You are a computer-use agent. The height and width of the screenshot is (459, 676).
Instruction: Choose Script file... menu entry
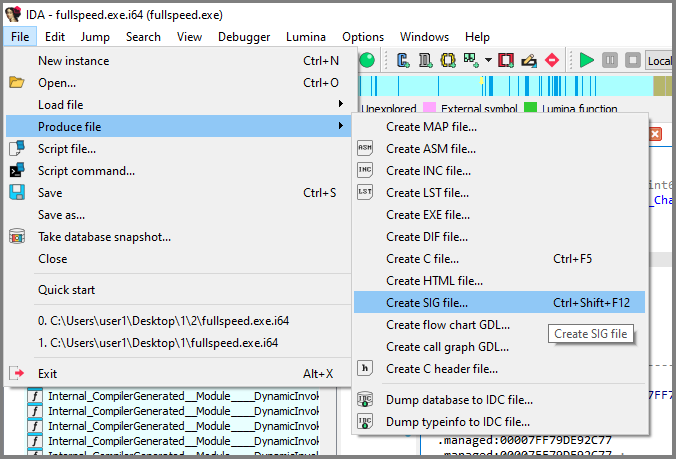click(x=178, y=149)
